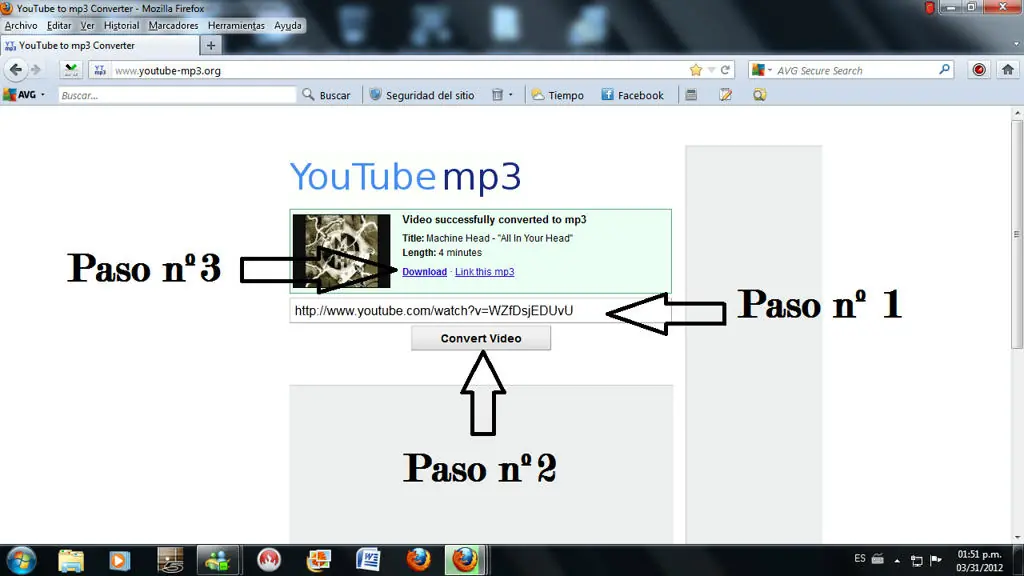This screenshot has width=1024, height=576.
Task: Click the YouTube mp3 logo
Action: point(405,176)
